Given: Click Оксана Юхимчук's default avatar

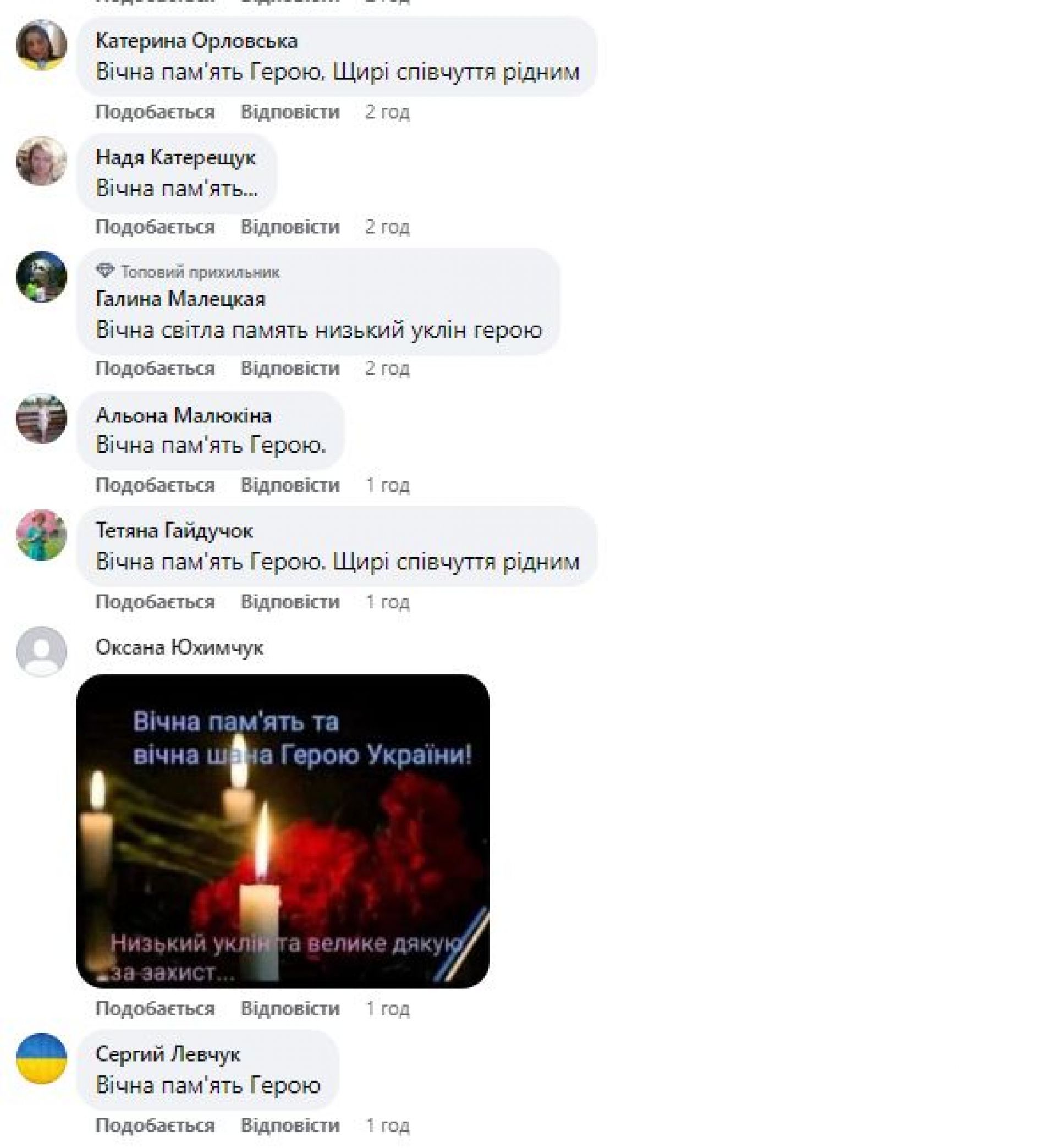Looking at the screenshot, I should tap(41, 651).
